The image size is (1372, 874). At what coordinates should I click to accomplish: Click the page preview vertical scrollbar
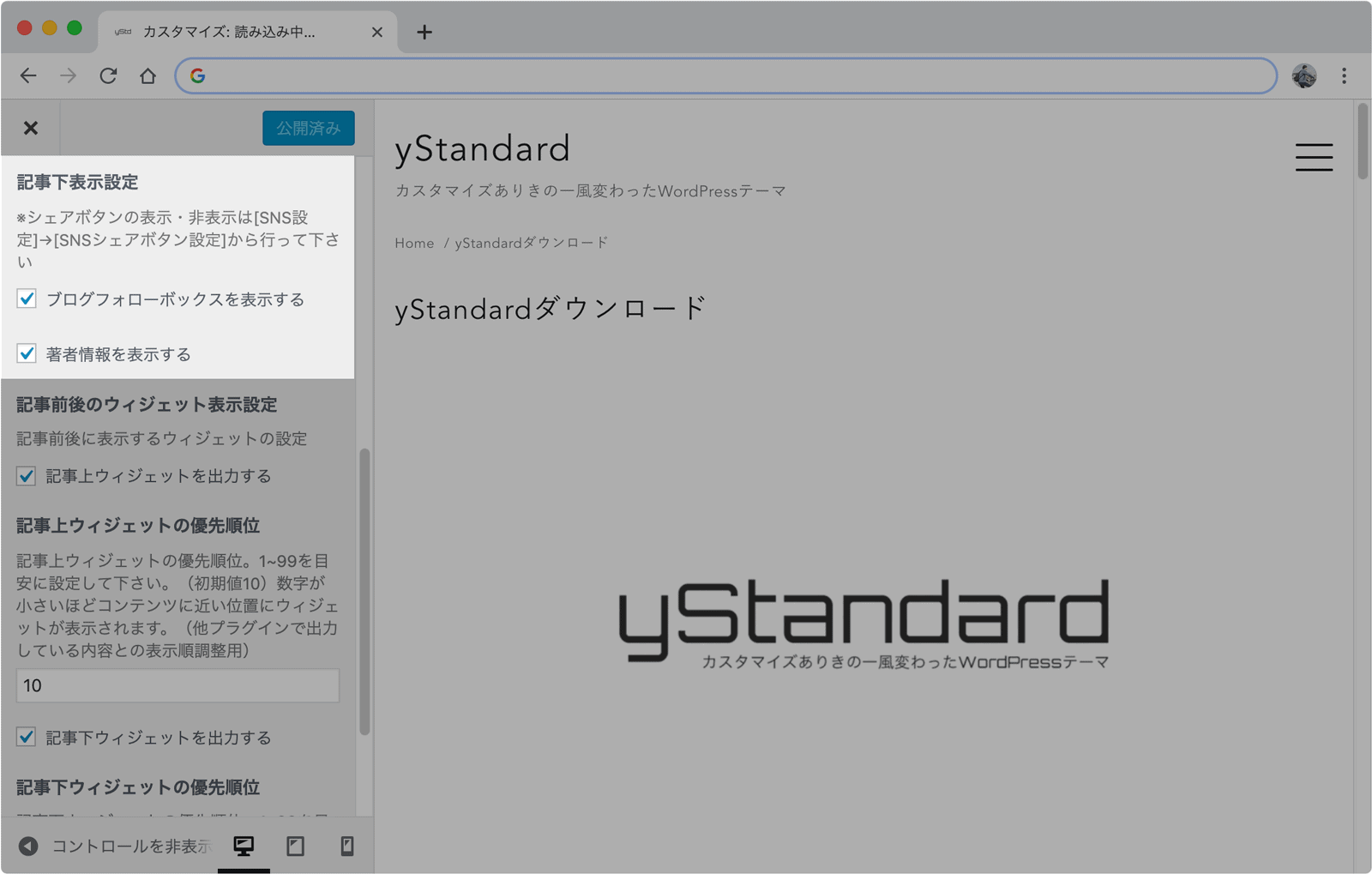[x=1363, y=141]
